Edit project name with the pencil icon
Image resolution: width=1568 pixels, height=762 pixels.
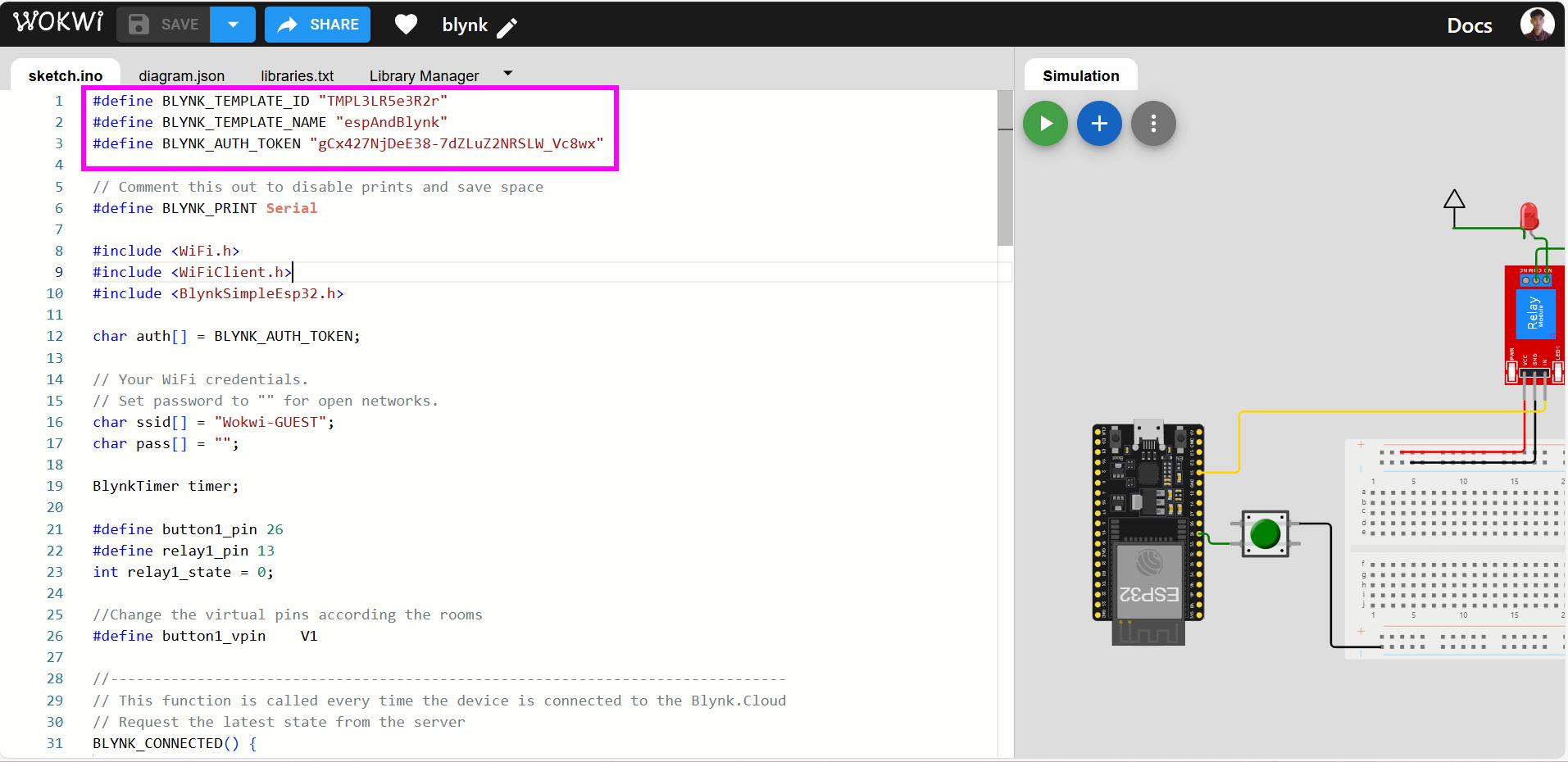coord(507,28)
